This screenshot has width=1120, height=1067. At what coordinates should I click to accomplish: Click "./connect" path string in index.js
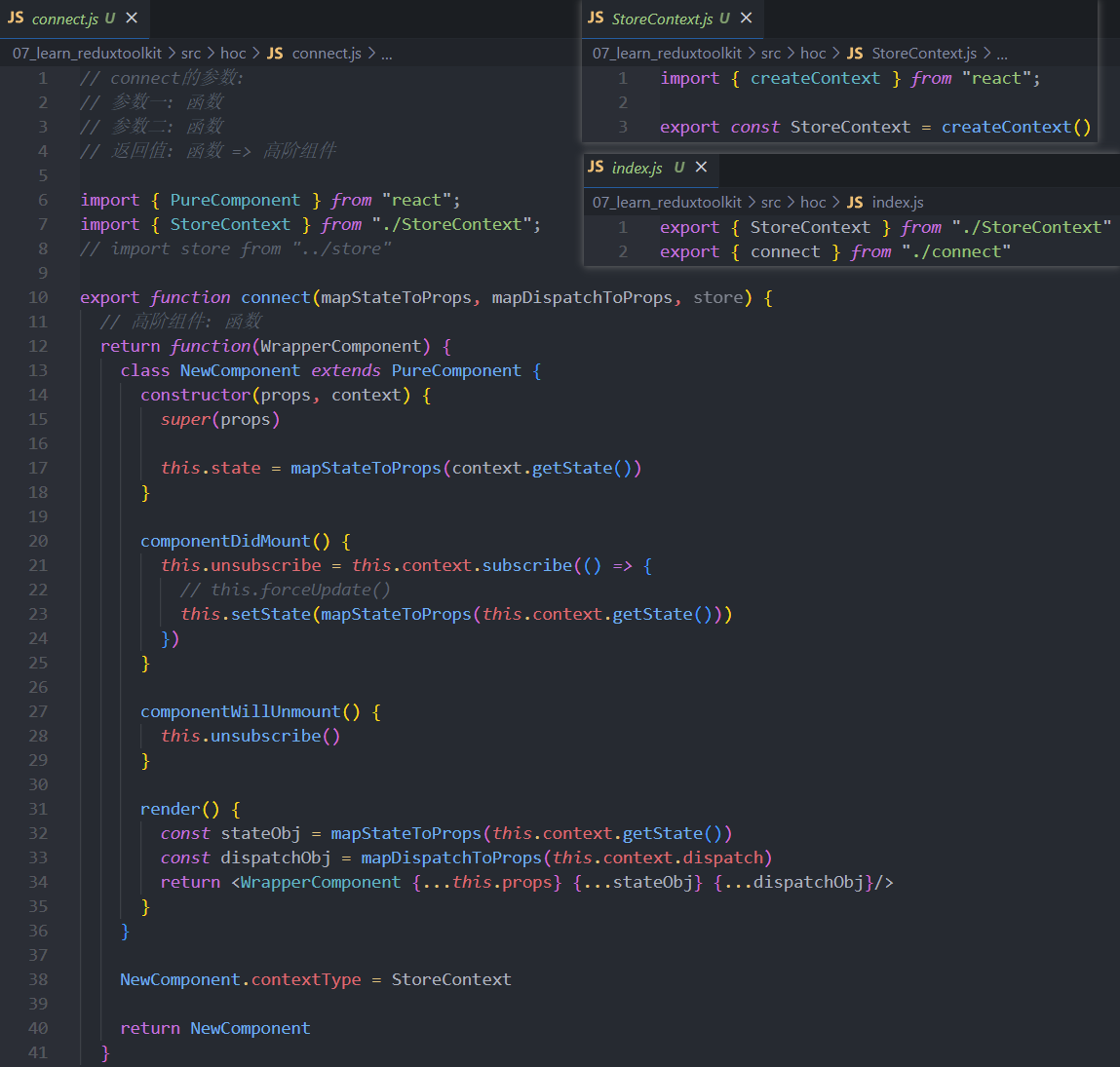(955, 252)
